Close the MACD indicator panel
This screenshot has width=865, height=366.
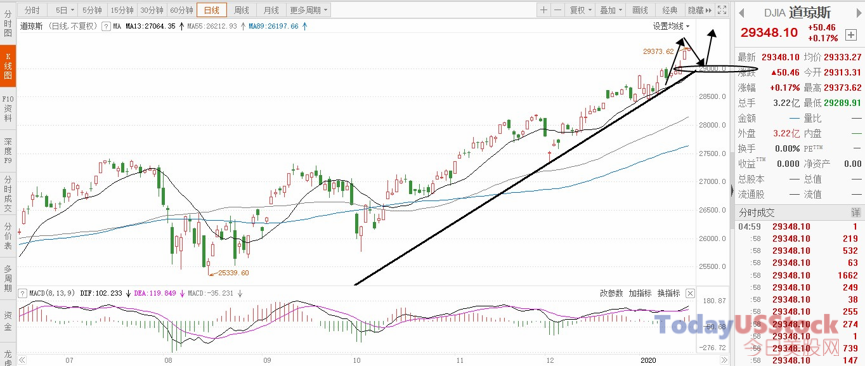coord(690,293)
